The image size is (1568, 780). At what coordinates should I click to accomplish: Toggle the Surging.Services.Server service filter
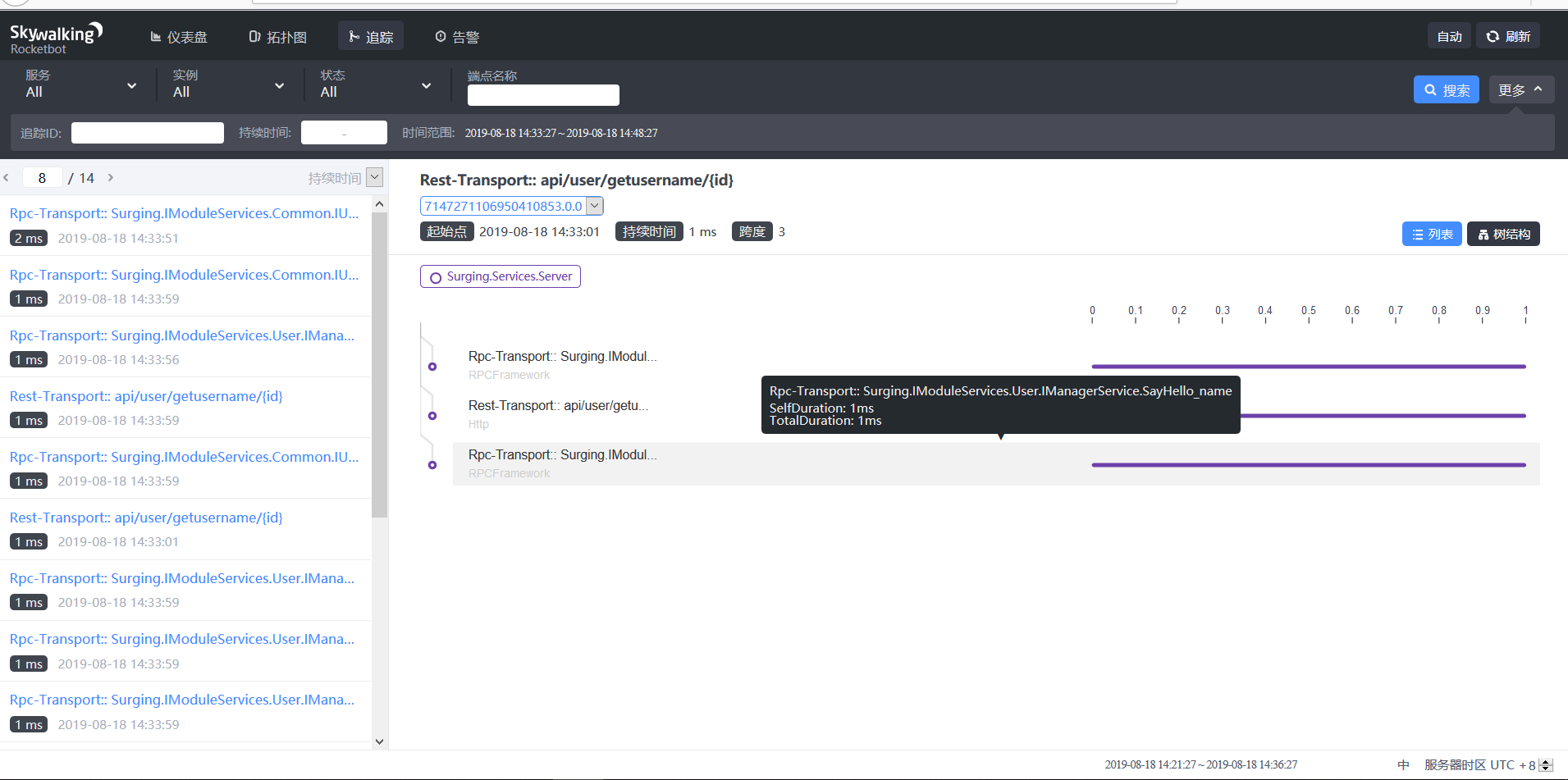pos(501,276)
